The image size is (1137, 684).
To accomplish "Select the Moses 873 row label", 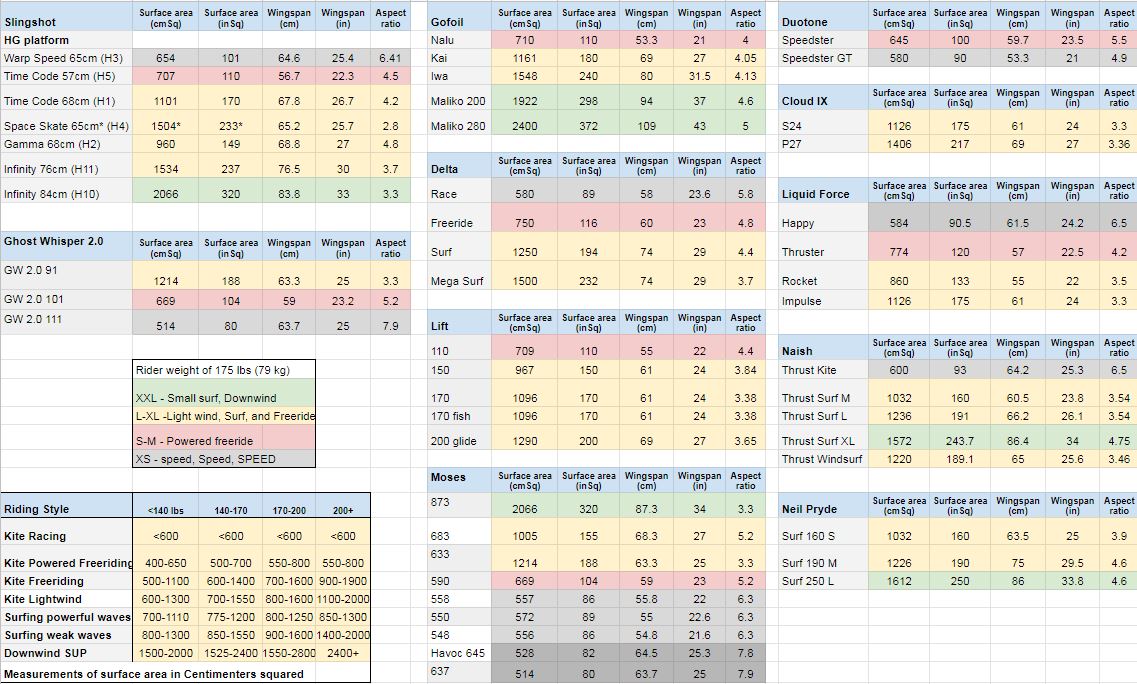I will [459, 506].
